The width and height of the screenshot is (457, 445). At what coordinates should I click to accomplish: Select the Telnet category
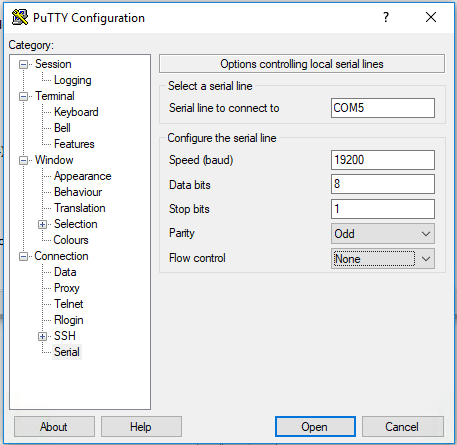coord(69,304)
